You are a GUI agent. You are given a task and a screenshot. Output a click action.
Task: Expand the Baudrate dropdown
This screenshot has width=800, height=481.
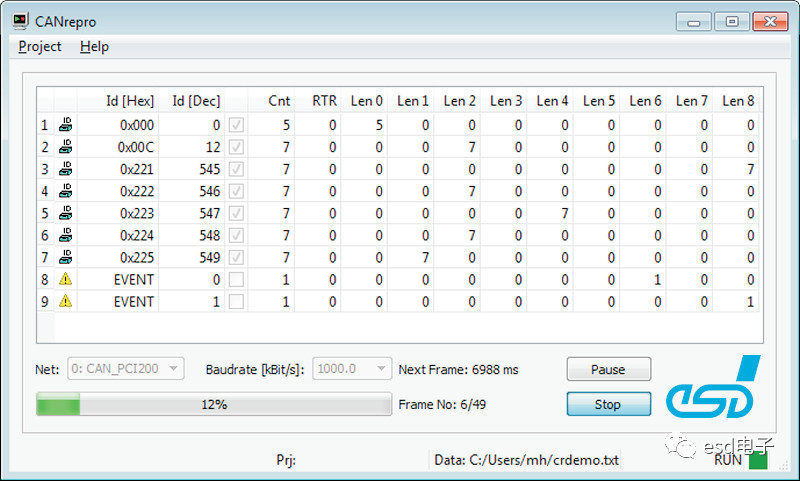[x=352, y=369]
